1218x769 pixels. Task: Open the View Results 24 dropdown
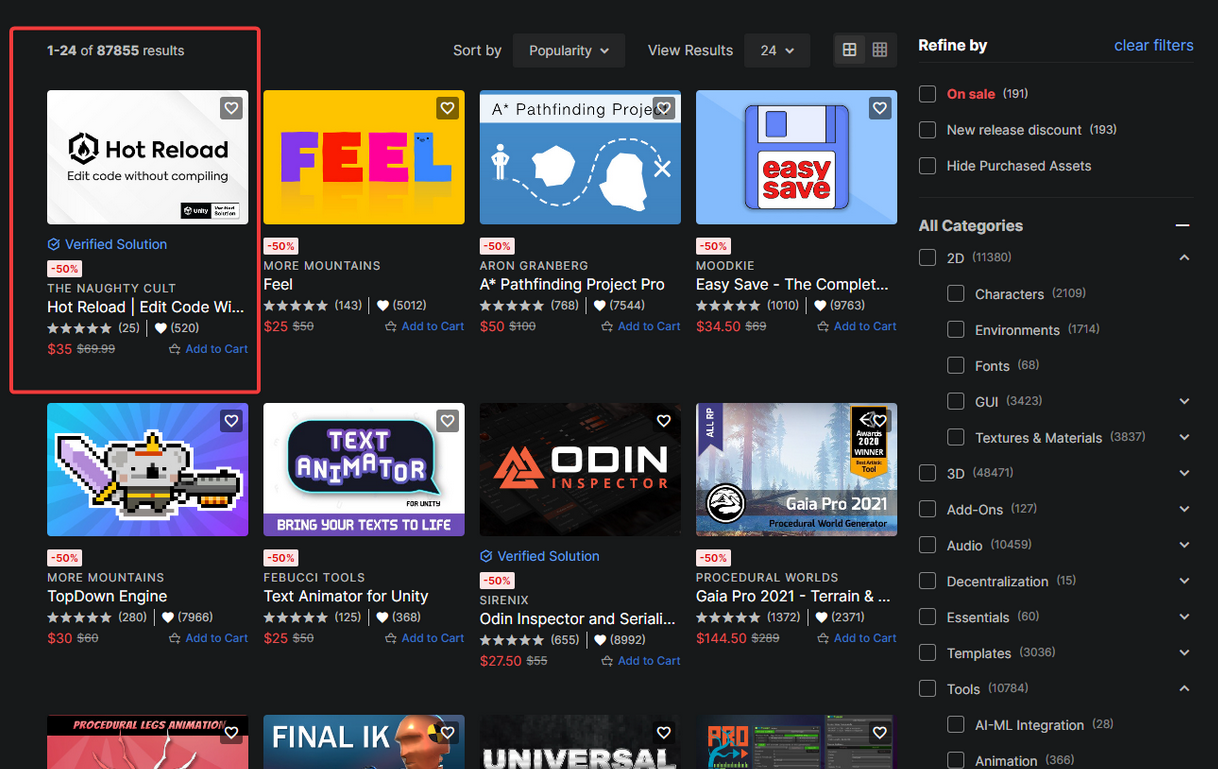click(x=777, y=50)
